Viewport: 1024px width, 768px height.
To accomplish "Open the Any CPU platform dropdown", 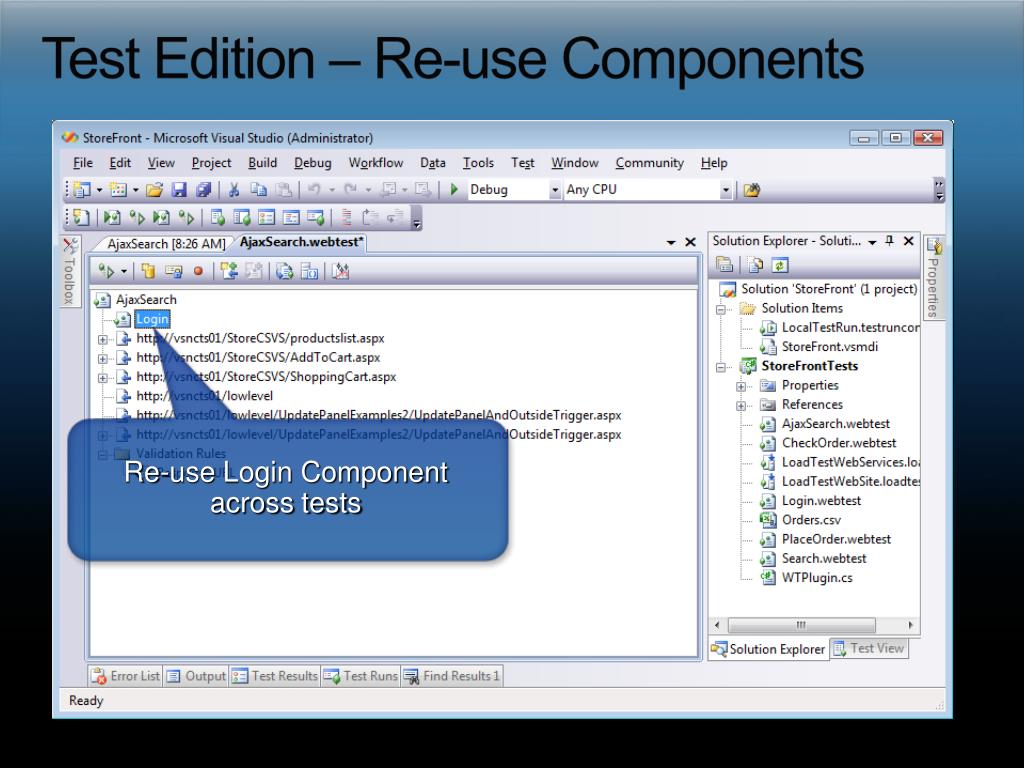I will (x=726, y=190).
